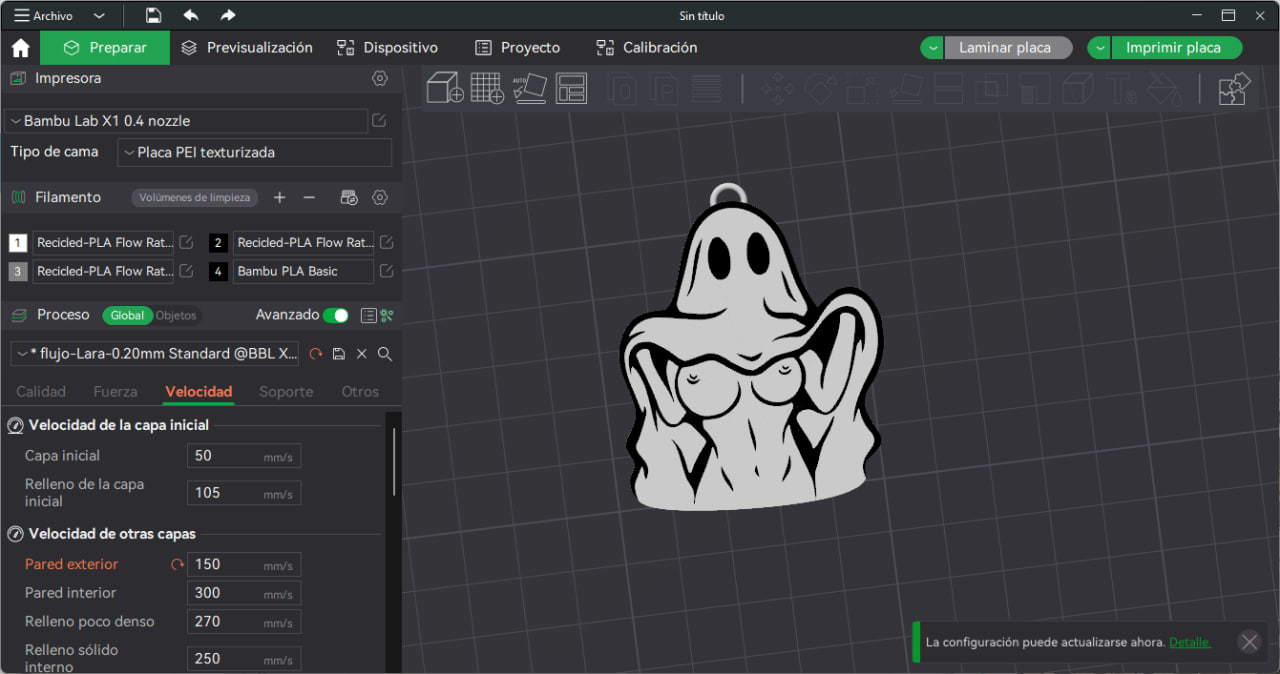1280x674 pixels.
Task: Reset Pared exterior speed value
Action: 177,565
